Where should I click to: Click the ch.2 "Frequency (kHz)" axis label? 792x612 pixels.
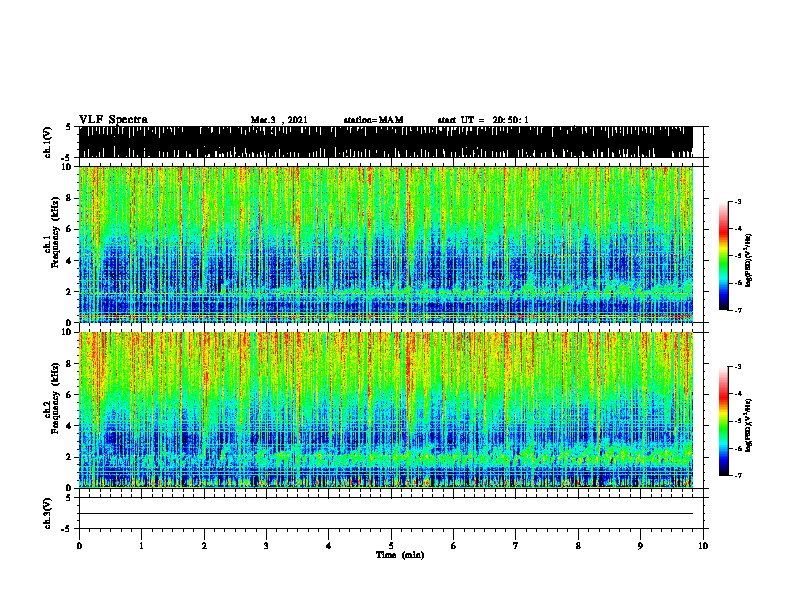click(x=55, y=398)
